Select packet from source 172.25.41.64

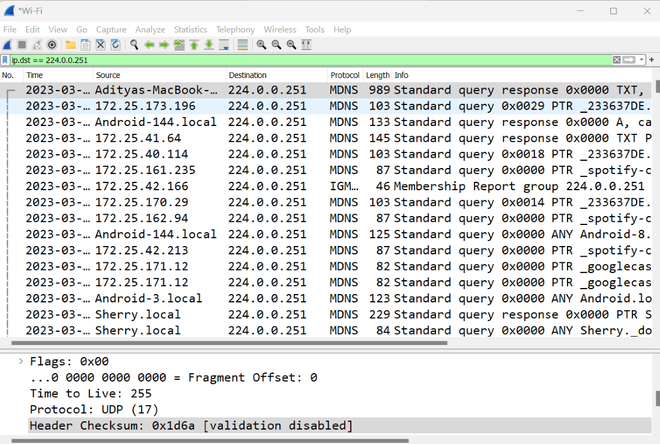(x=326, y=138)
